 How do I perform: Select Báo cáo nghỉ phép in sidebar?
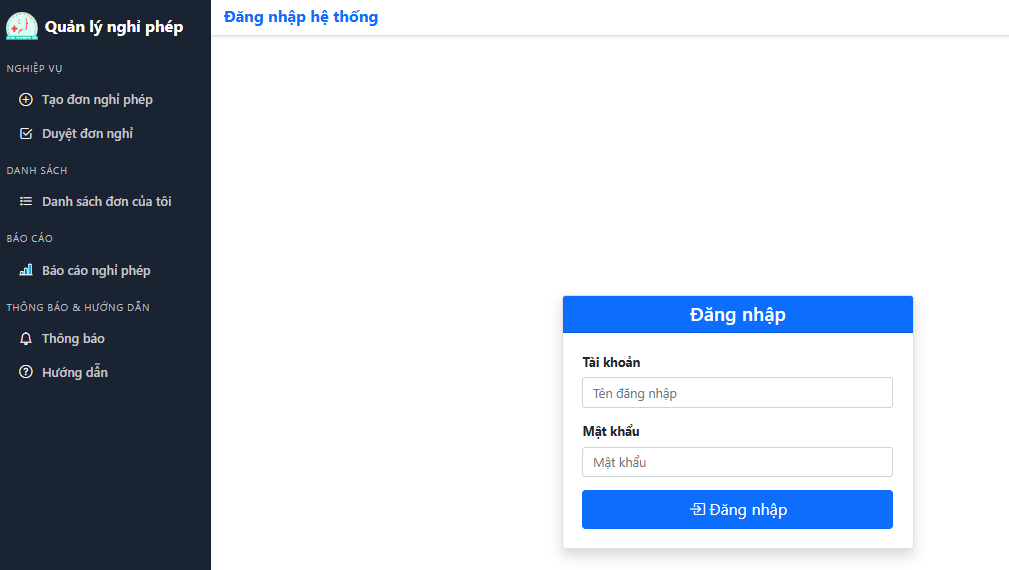click(96, 271)
